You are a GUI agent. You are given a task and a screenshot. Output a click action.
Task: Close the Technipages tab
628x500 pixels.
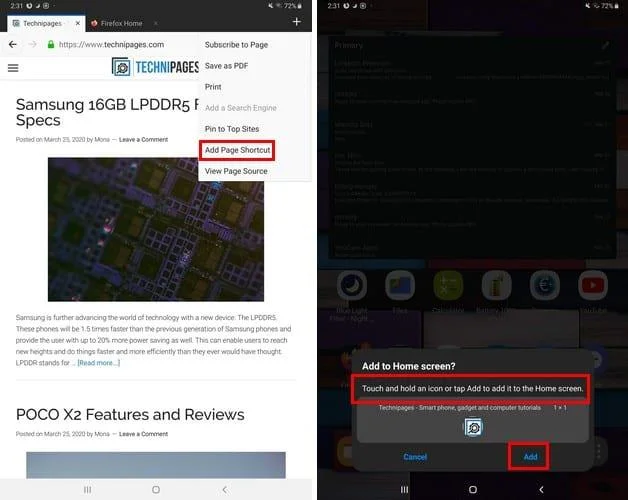pos(78,23)
